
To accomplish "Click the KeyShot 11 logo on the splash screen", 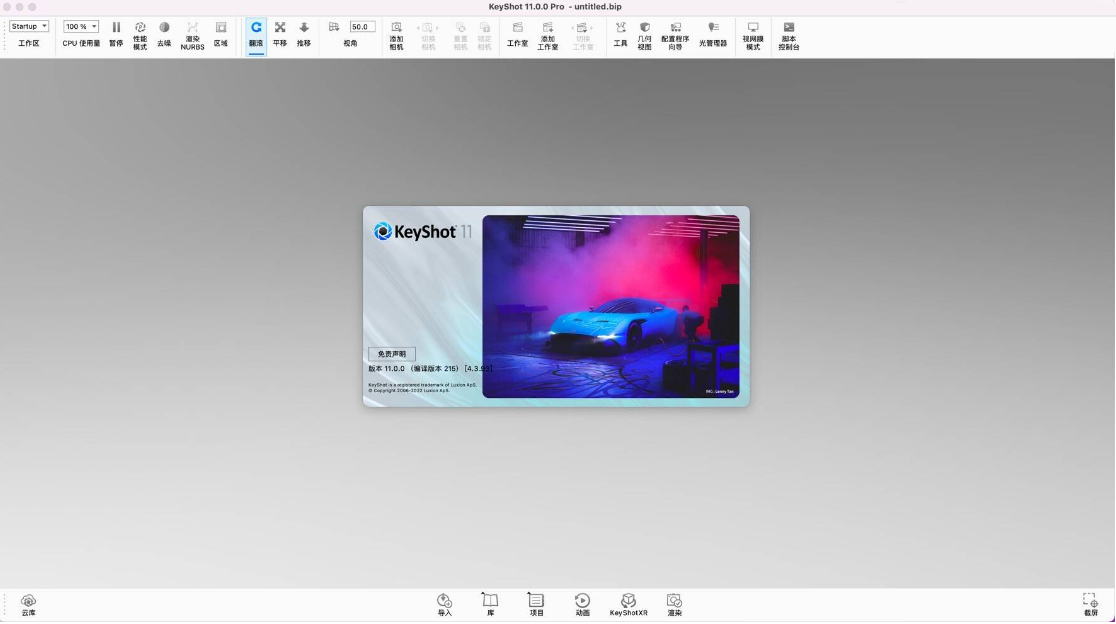I will tap(423, 232).
